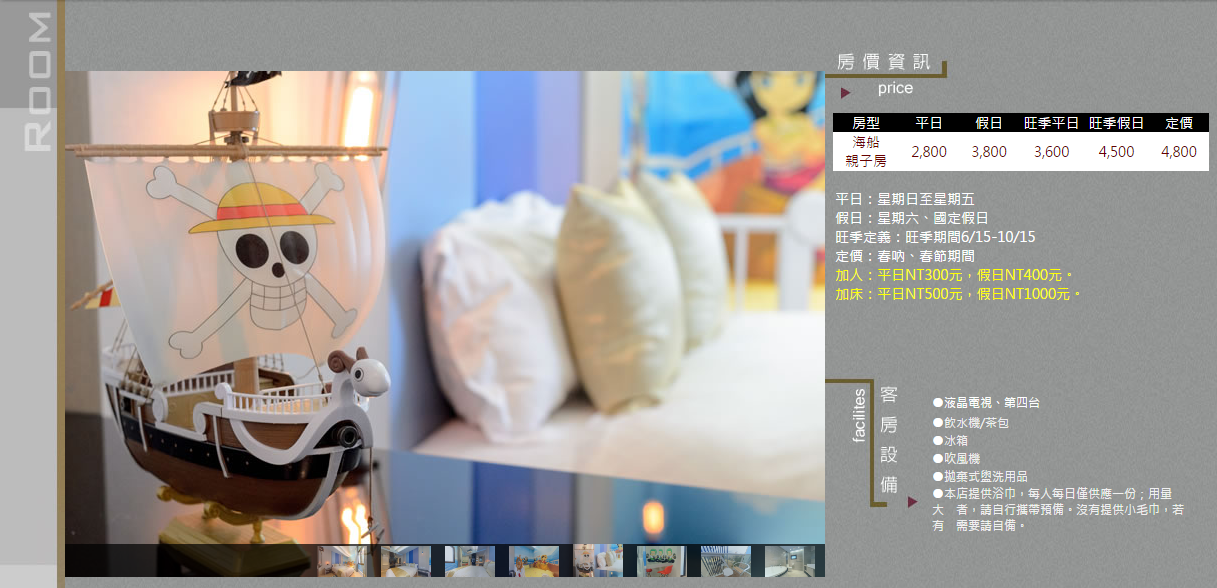
Task: Select the cartoon mural wall thumbnail
Action: (533, 561)
